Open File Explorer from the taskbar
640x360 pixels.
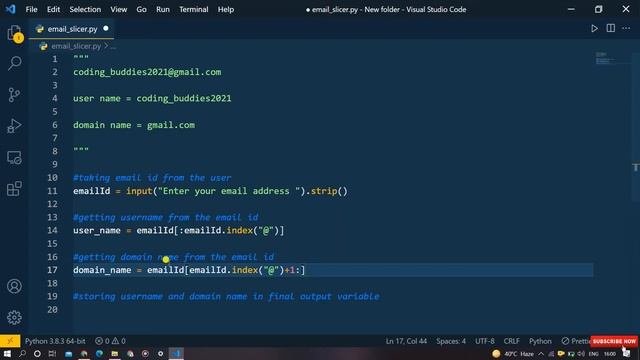tap(115, 353)
